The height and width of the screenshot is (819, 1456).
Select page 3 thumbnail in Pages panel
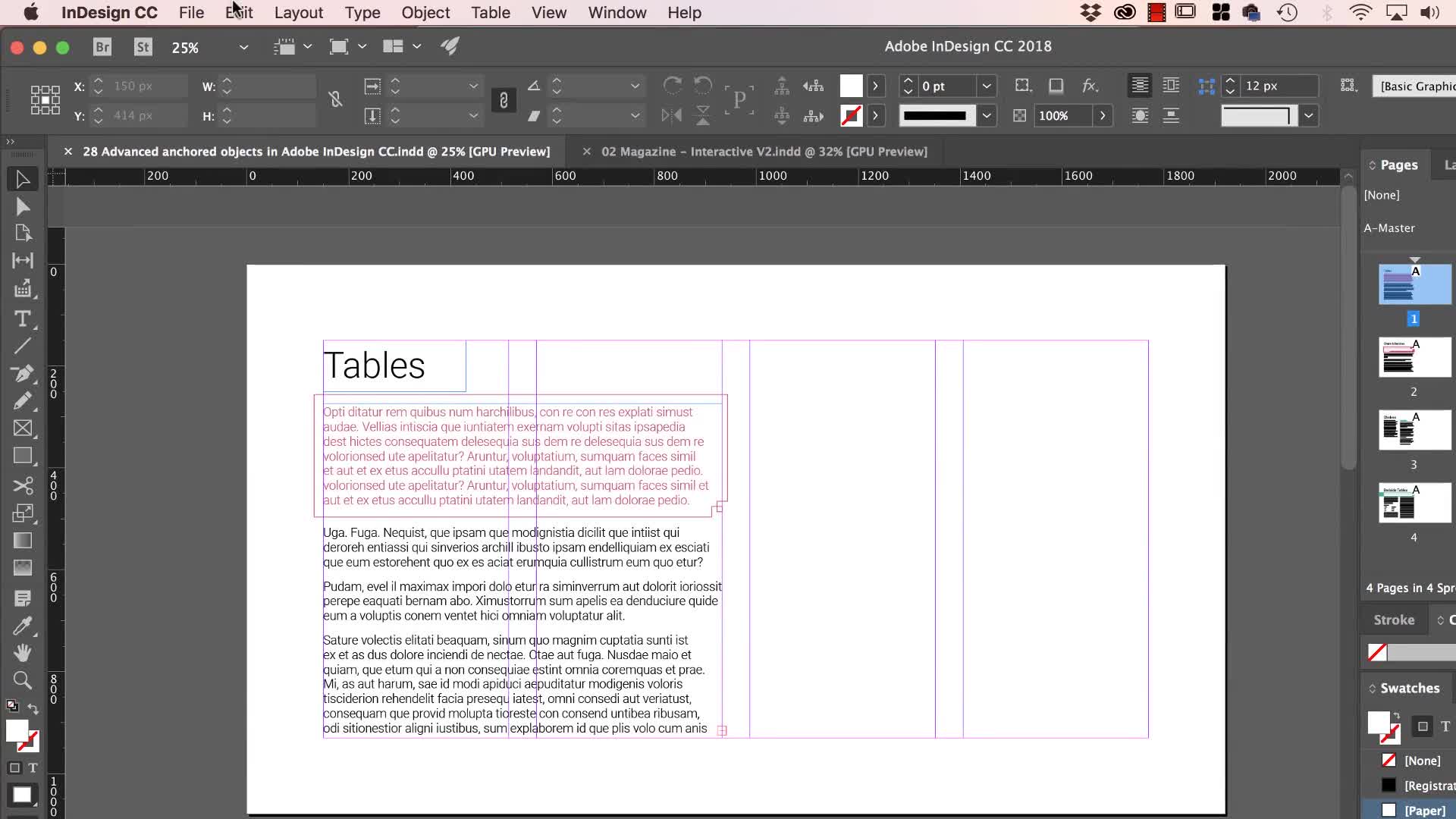(x=1414, y=430)
